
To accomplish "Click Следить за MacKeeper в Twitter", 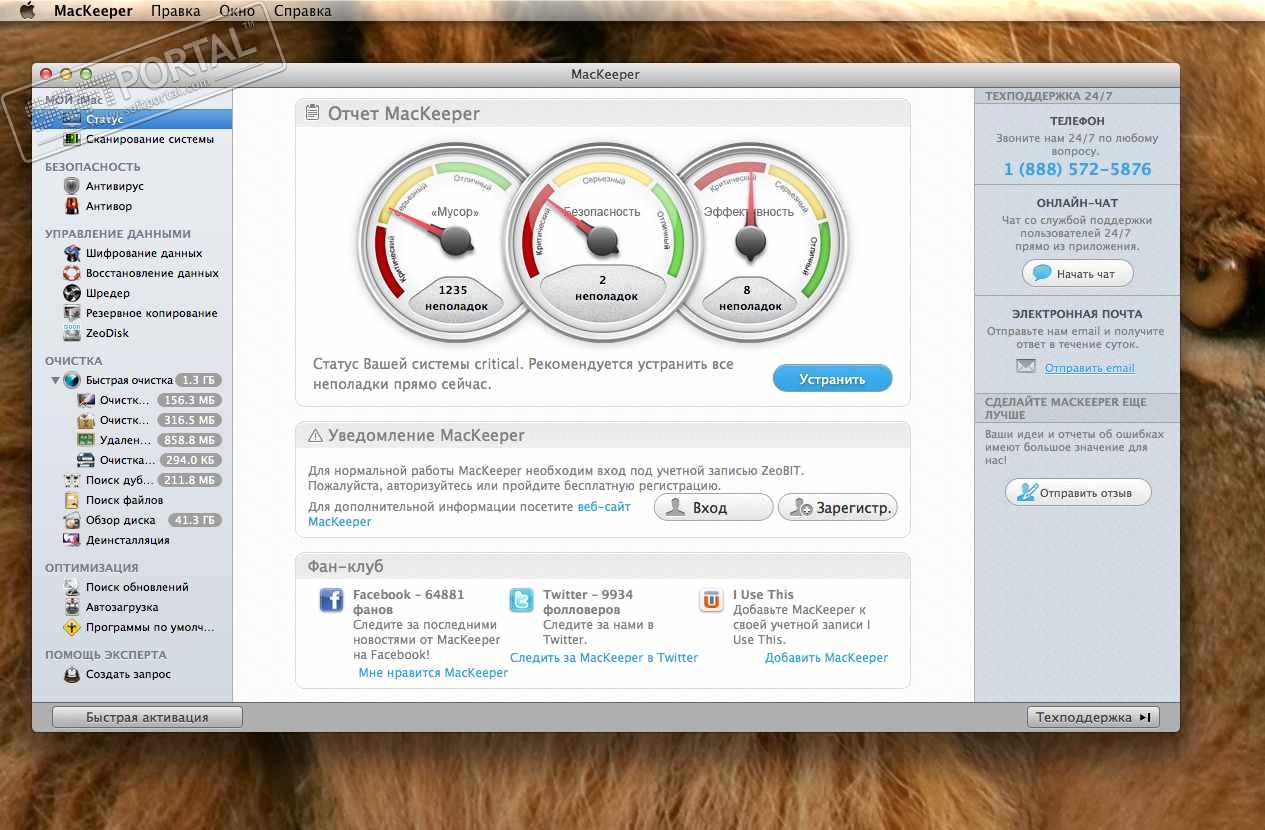I will click(604, 657).
